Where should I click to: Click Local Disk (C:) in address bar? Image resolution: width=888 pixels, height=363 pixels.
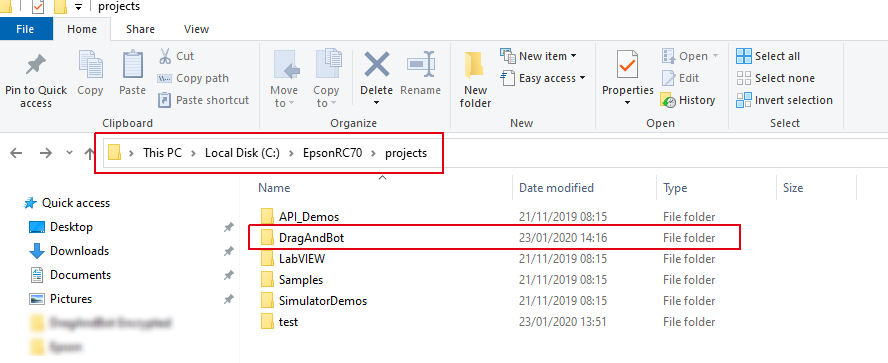click(x=242, y=153)
